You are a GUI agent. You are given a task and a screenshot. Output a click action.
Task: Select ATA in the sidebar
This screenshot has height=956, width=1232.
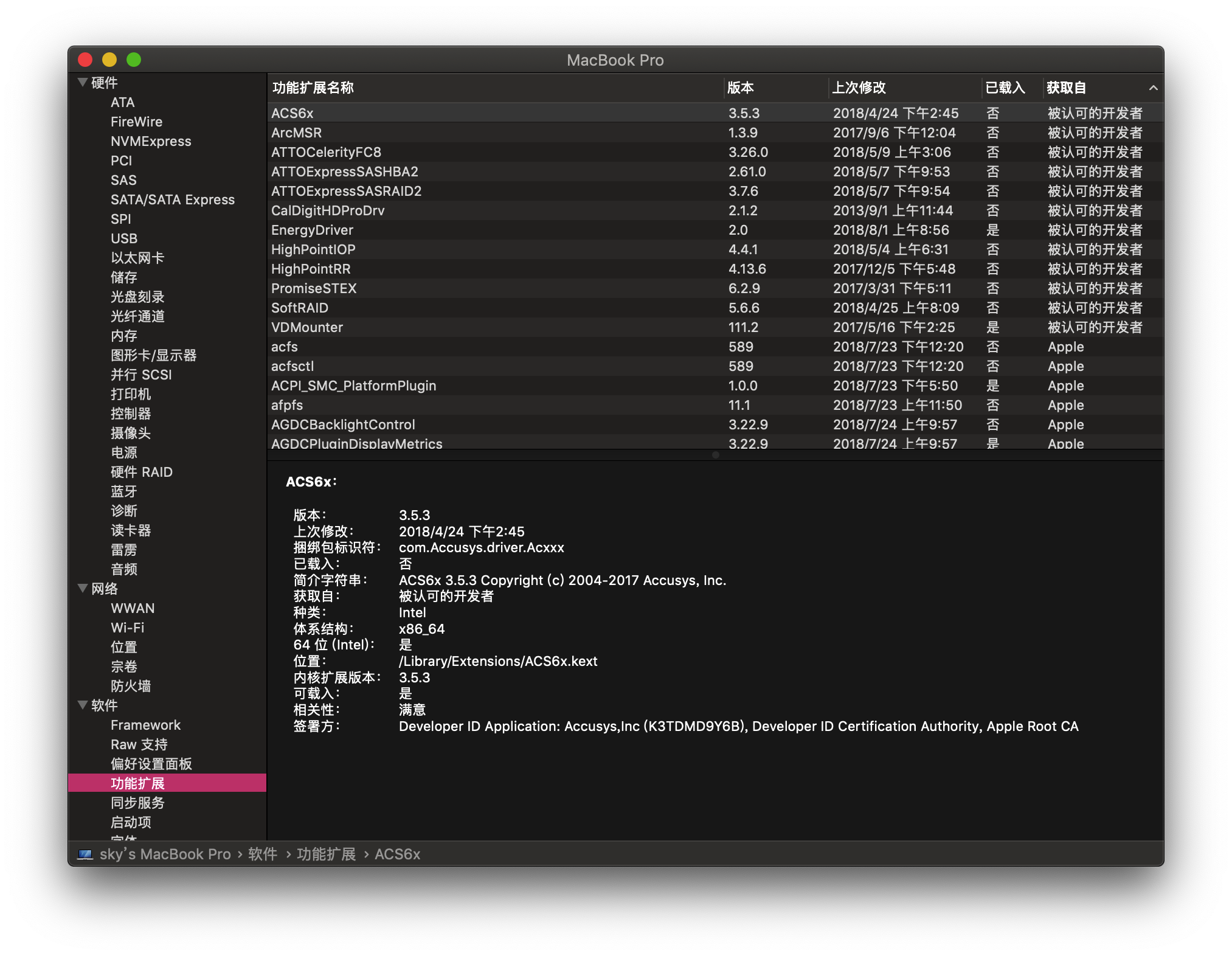coord(122,102)
